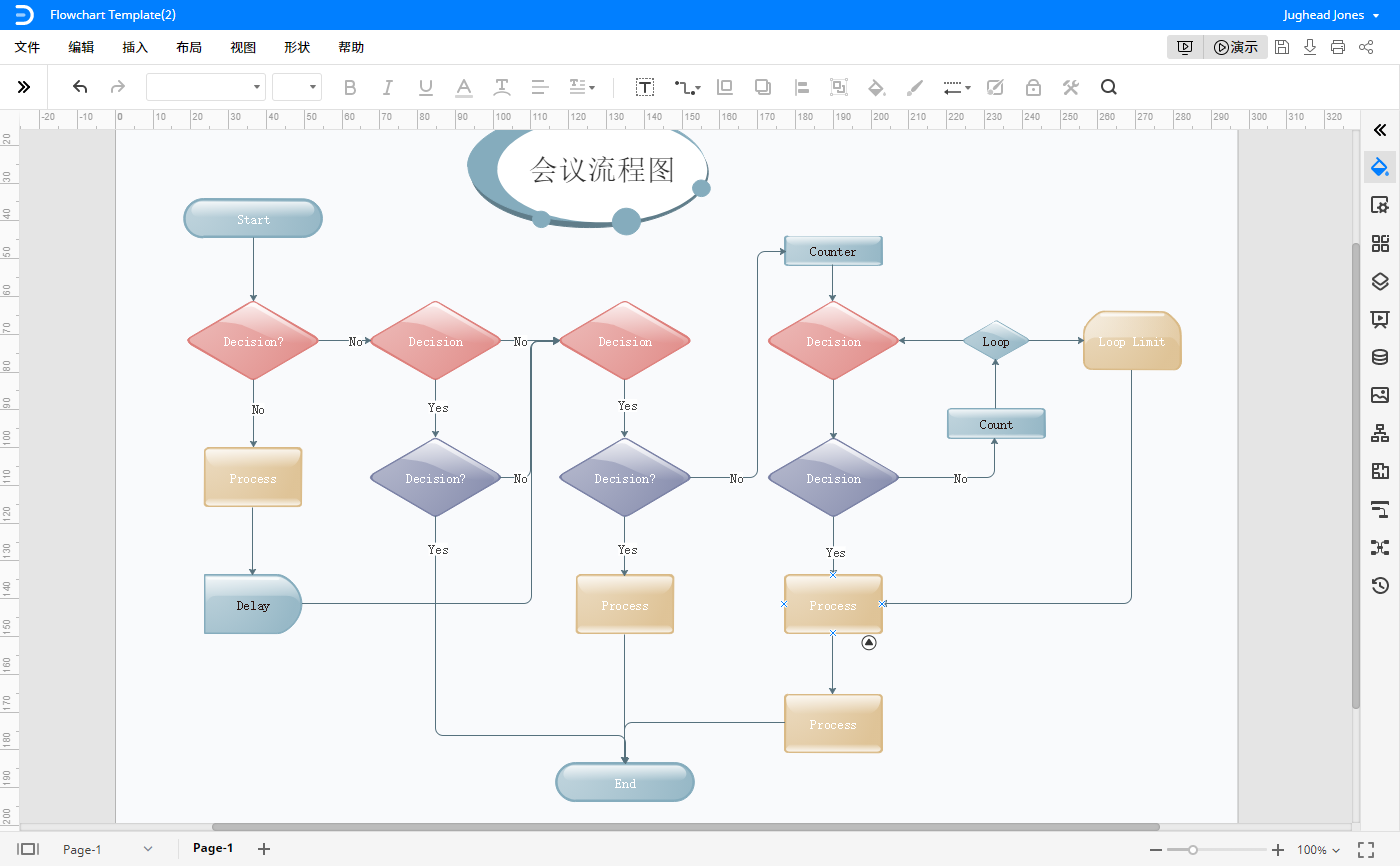Click the 演示 presentation button

pyautogui.click(x=1236, y=47)
